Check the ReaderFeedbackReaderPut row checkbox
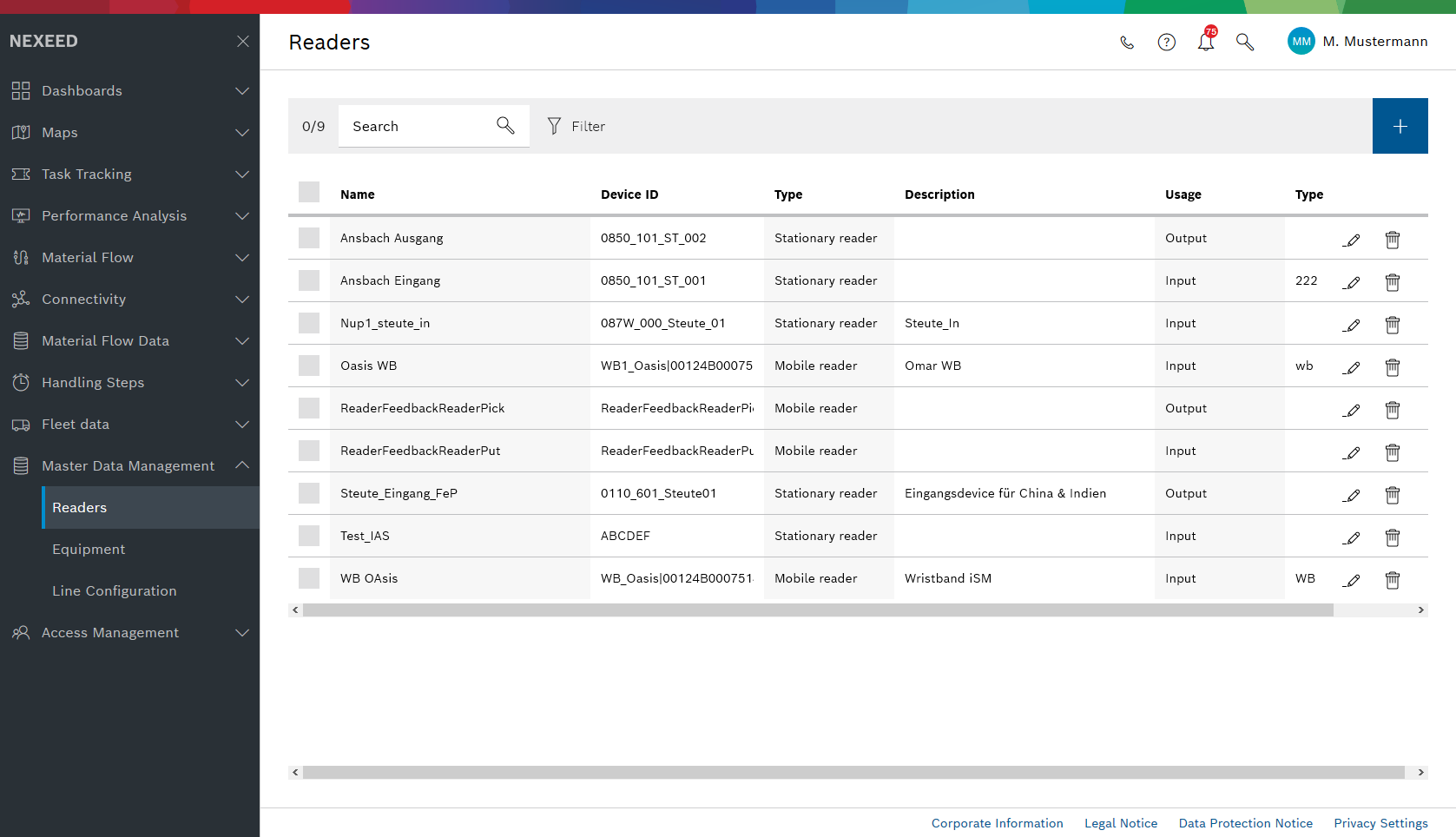The image size is (1456, 837). click(x=309, y=451)
